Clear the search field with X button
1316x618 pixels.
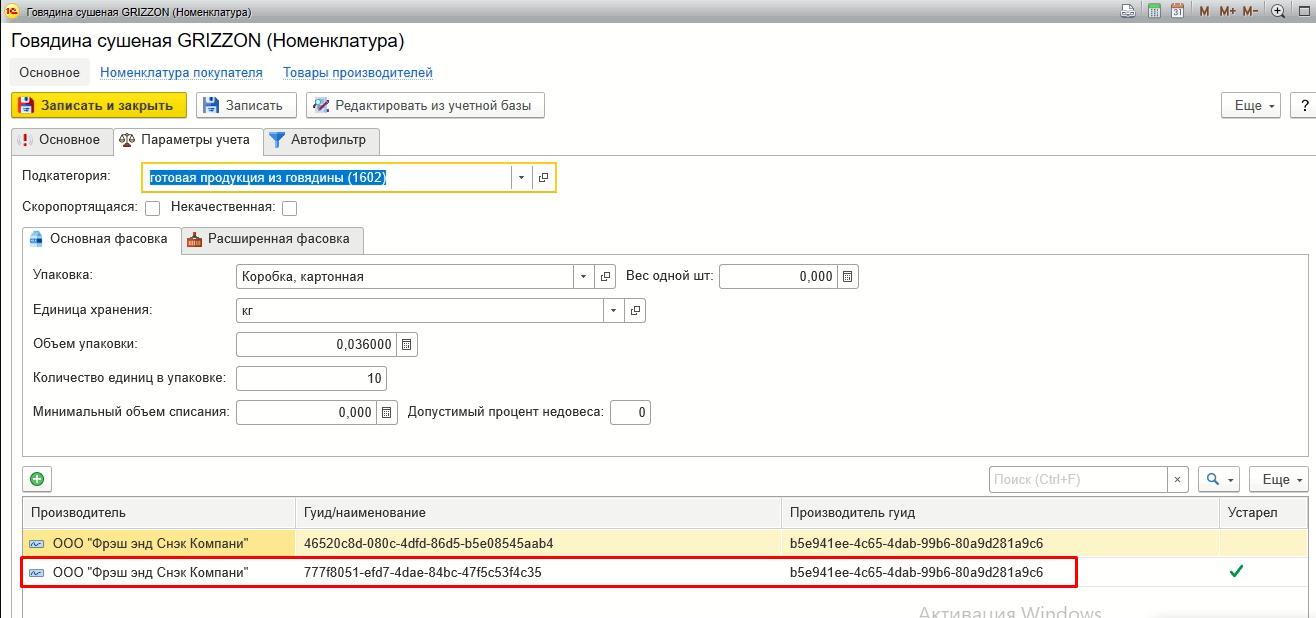point(1178,479)
